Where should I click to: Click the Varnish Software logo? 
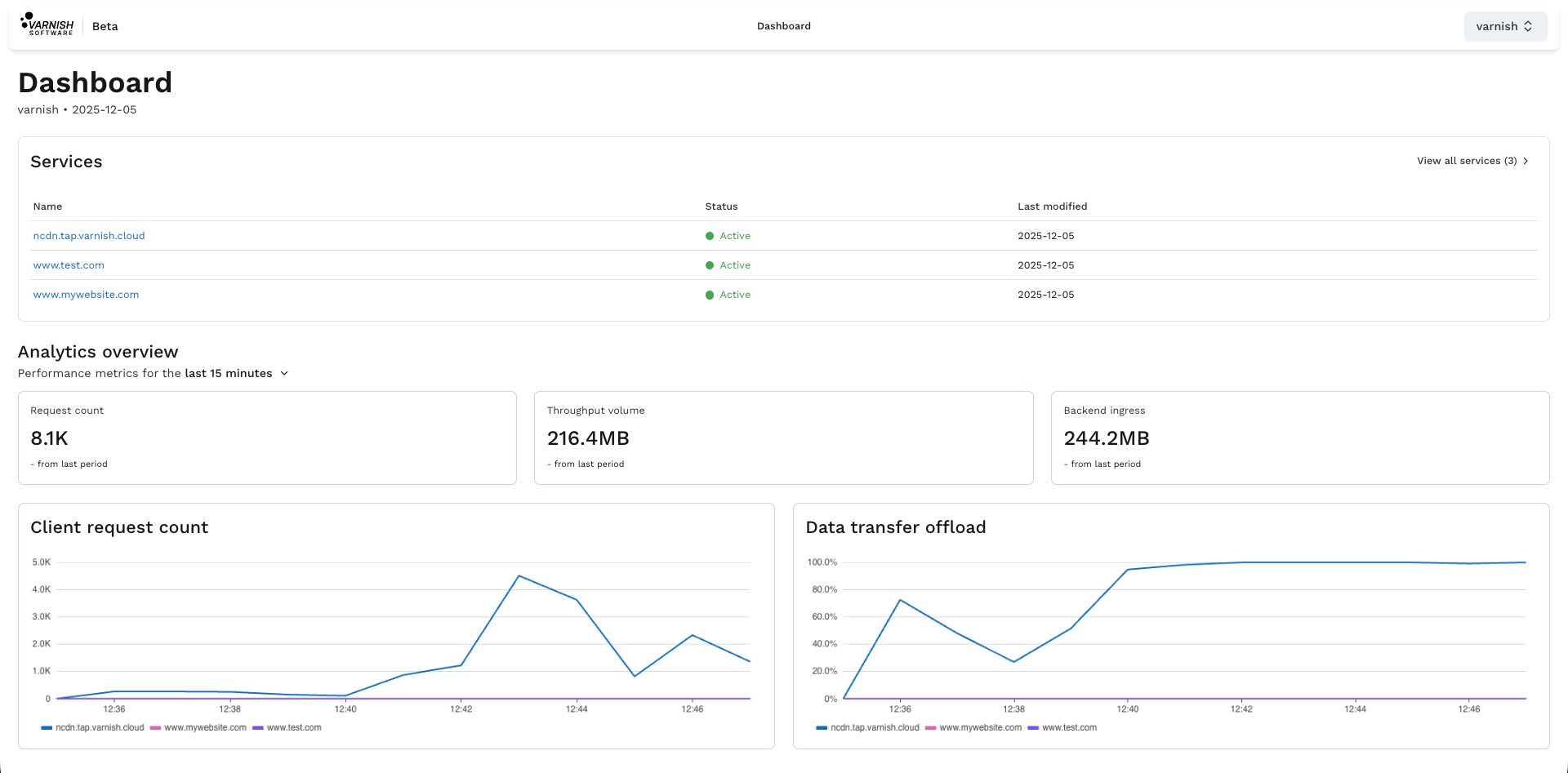tap(47, 24)
